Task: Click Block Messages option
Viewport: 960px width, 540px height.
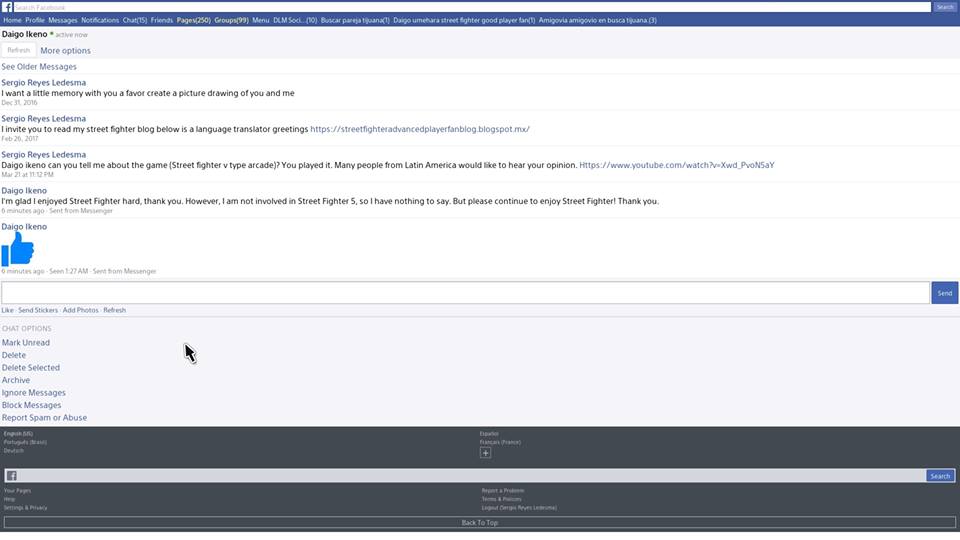Action: point(31,405)
